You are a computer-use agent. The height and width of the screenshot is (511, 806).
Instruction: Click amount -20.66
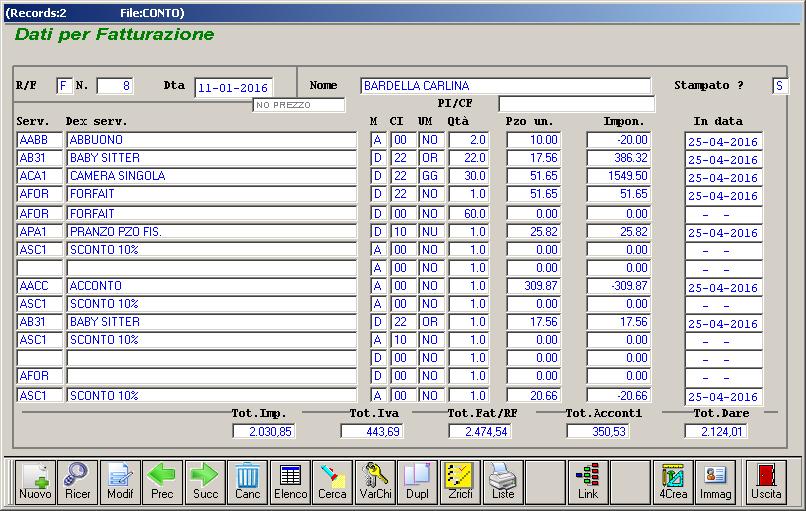pos(619,396)
